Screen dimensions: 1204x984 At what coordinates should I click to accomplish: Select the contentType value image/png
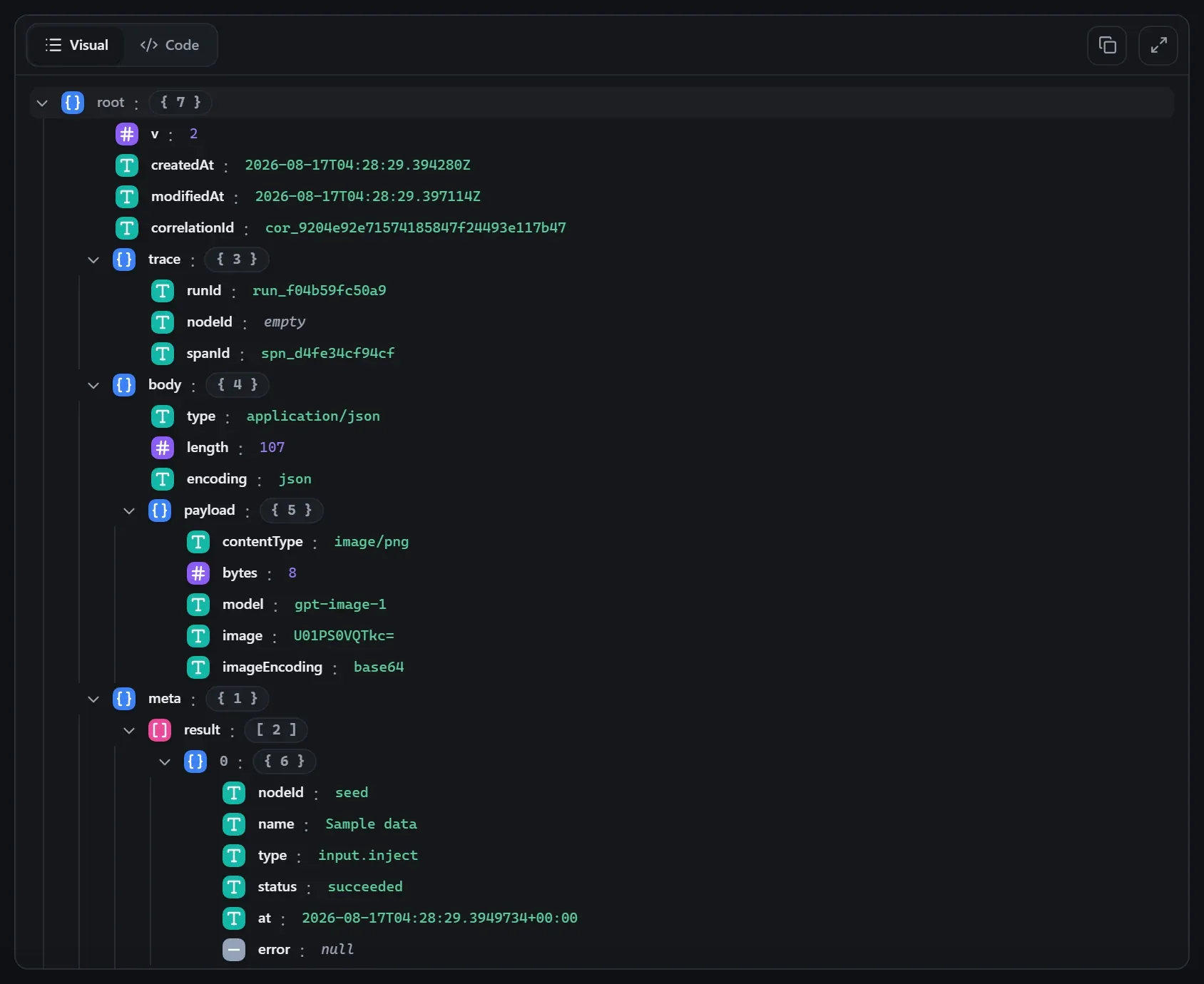pos(372,542)
